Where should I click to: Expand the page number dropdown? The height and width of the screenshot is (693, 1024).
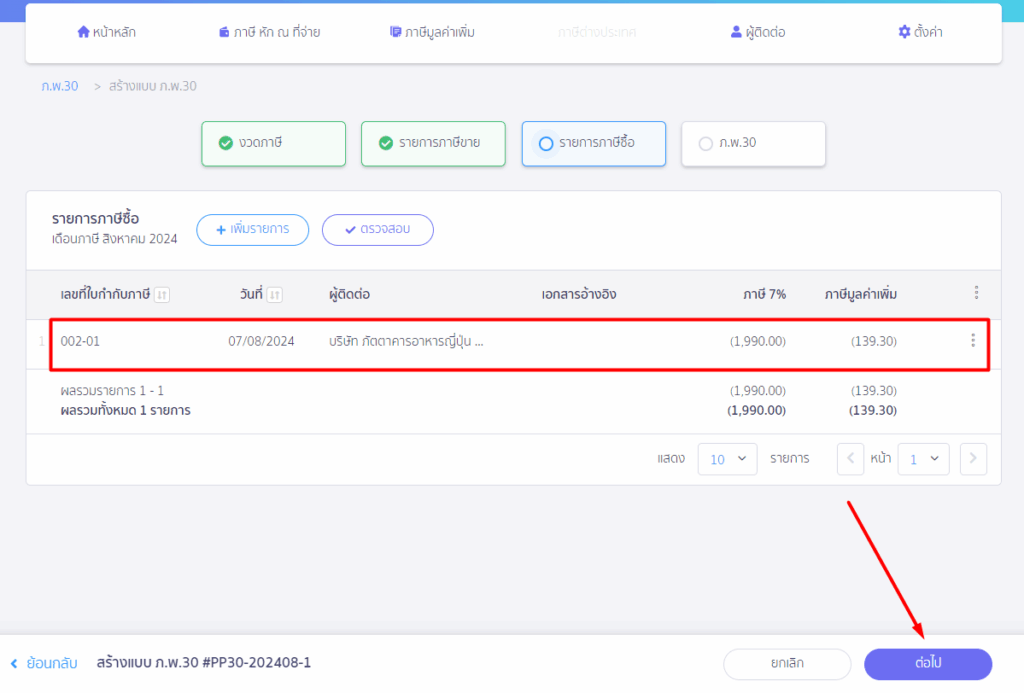[923, 459]
